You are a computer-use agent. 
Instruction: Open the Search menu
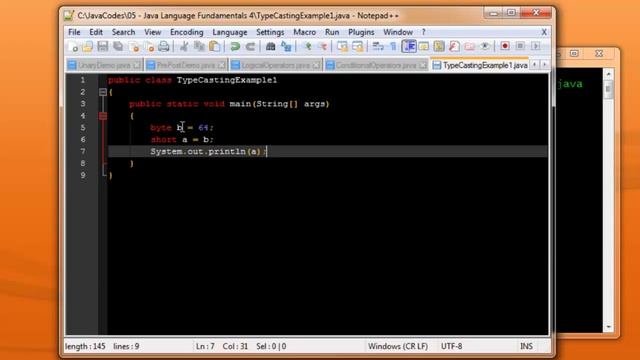pos(123,32)
